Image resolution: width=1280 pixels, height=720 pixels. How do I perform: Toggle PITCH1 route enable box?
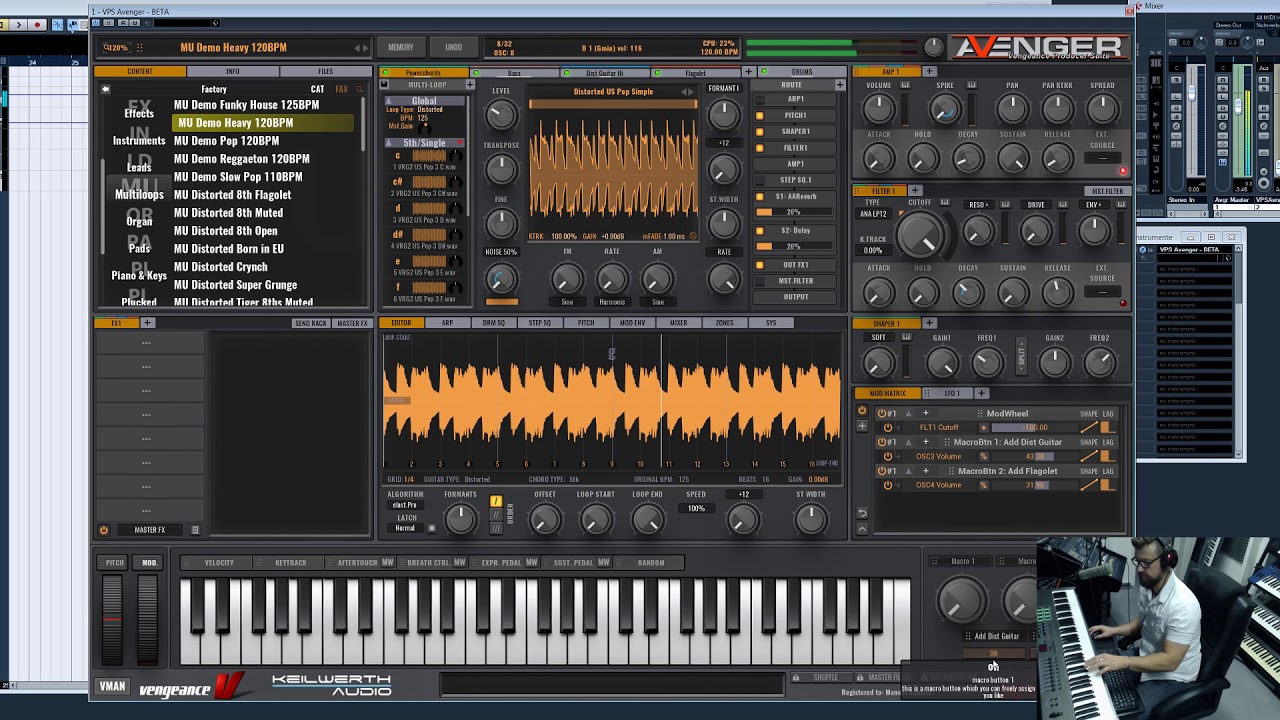[760, 116]
